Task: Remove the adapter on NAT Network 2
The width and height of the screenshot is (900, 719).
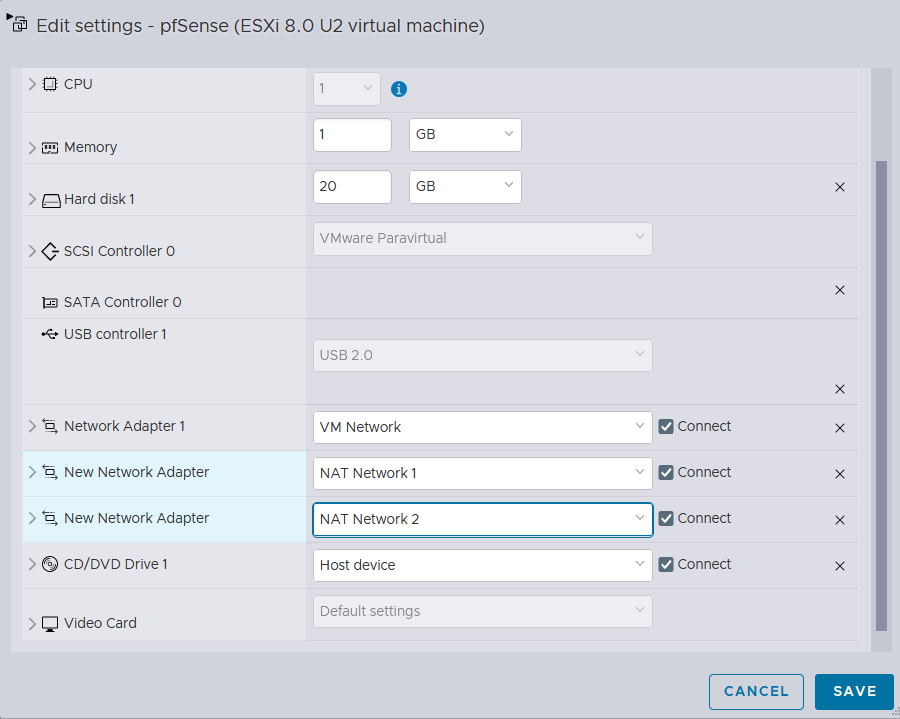Action: pos(840,520)
